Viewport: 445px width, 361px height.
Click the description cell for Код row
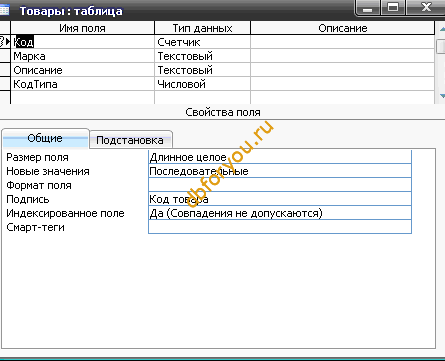pos(343,42)
